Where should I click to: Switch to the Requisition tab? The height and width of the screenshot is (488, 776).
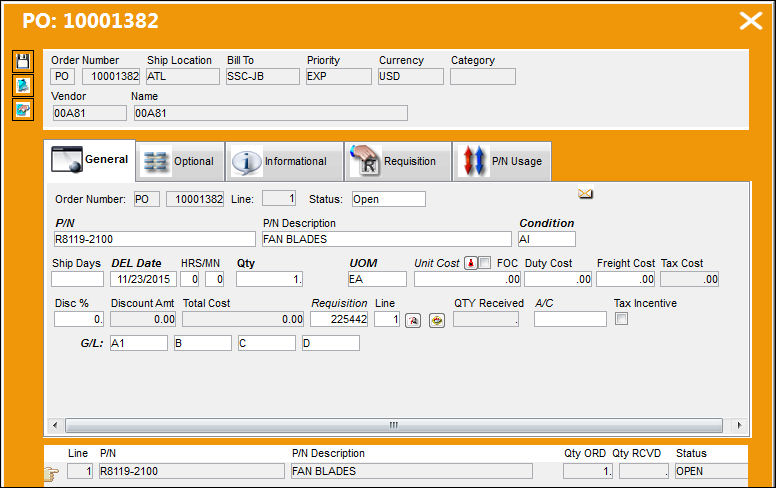pyautogui.click(x=398, y=161)
